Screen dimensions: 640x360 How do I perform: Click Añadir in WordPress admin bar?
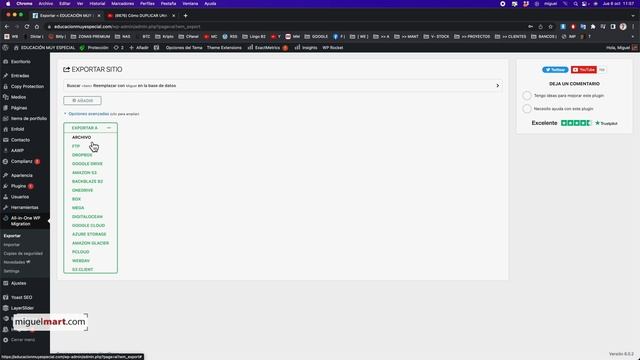(x=139, y=48)
